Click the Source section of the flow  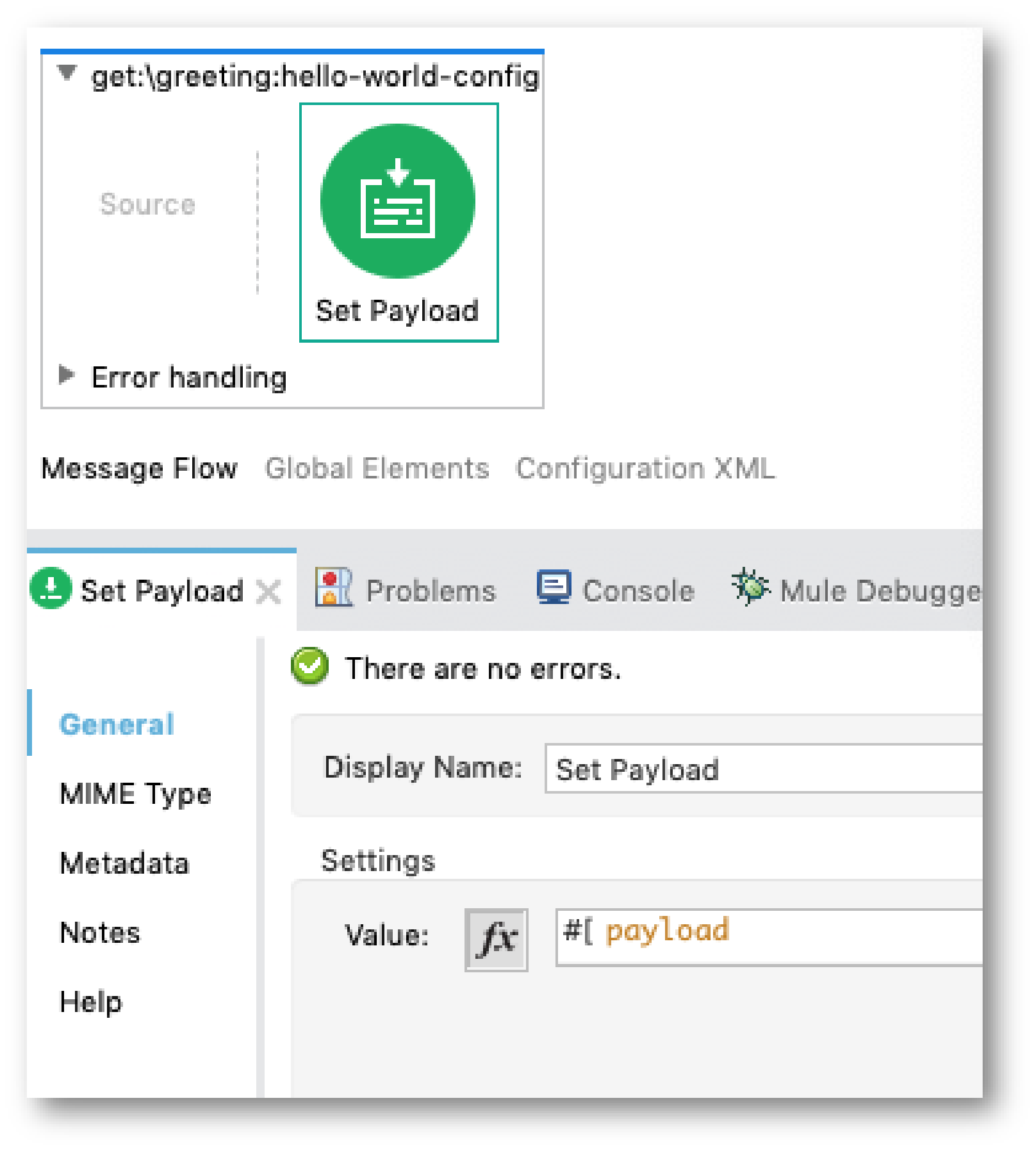(x=148, y=204)
